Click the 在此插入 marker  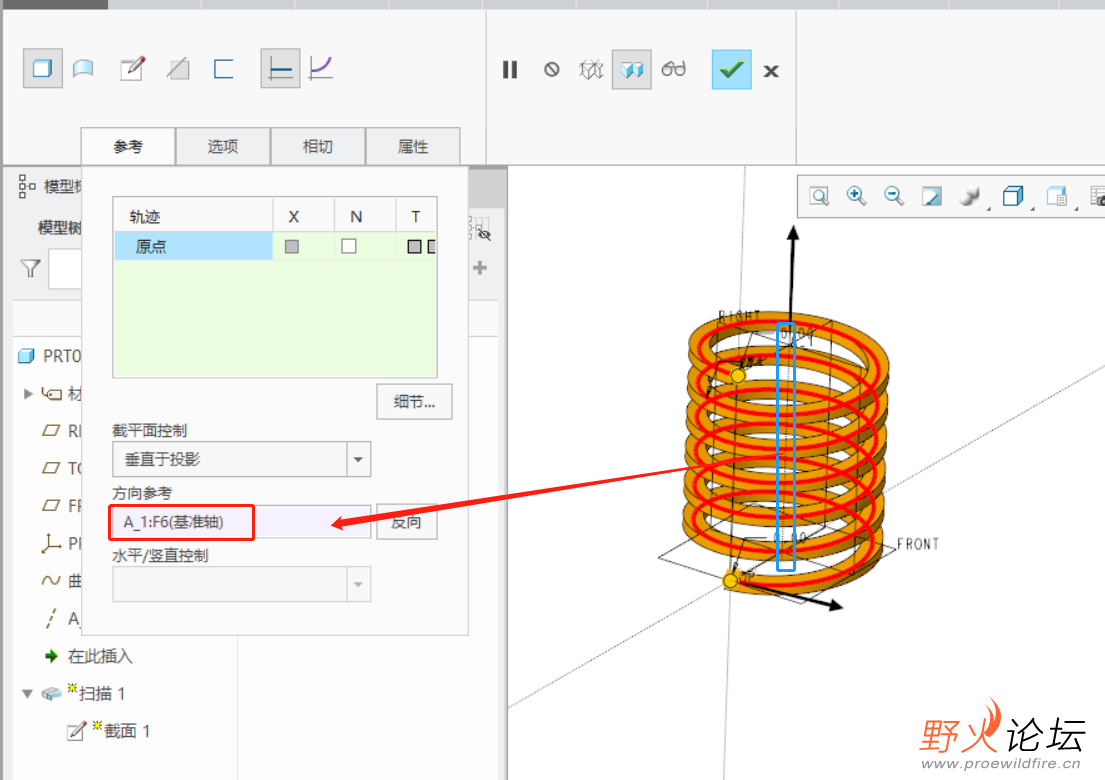point(89,656)
